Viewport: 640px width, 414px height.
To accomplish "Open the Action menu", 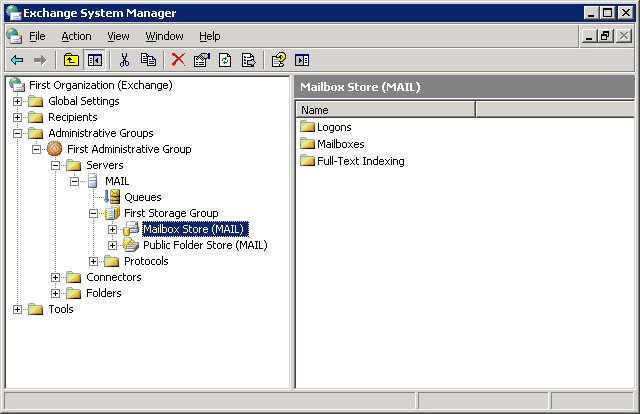I will click(76, 36).
